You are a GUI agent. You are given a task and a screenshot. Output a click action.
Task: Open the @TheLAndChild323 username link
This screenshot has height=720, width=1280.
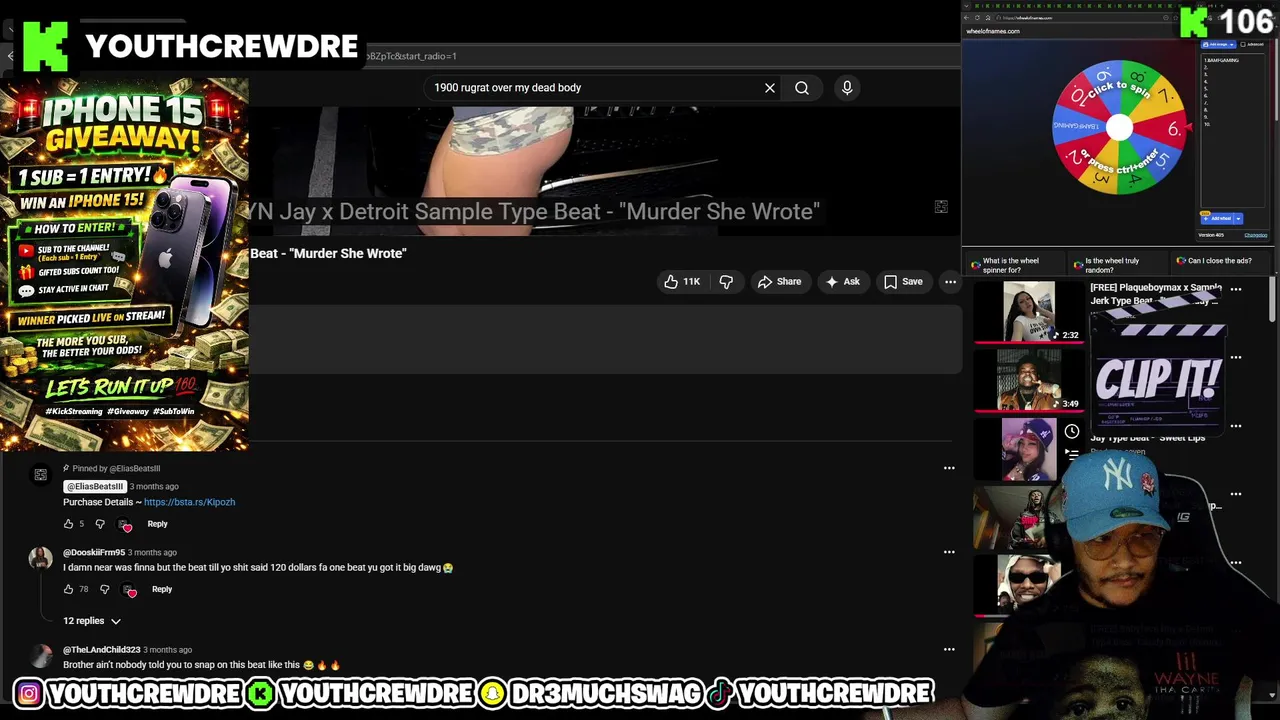pos(101,650)
